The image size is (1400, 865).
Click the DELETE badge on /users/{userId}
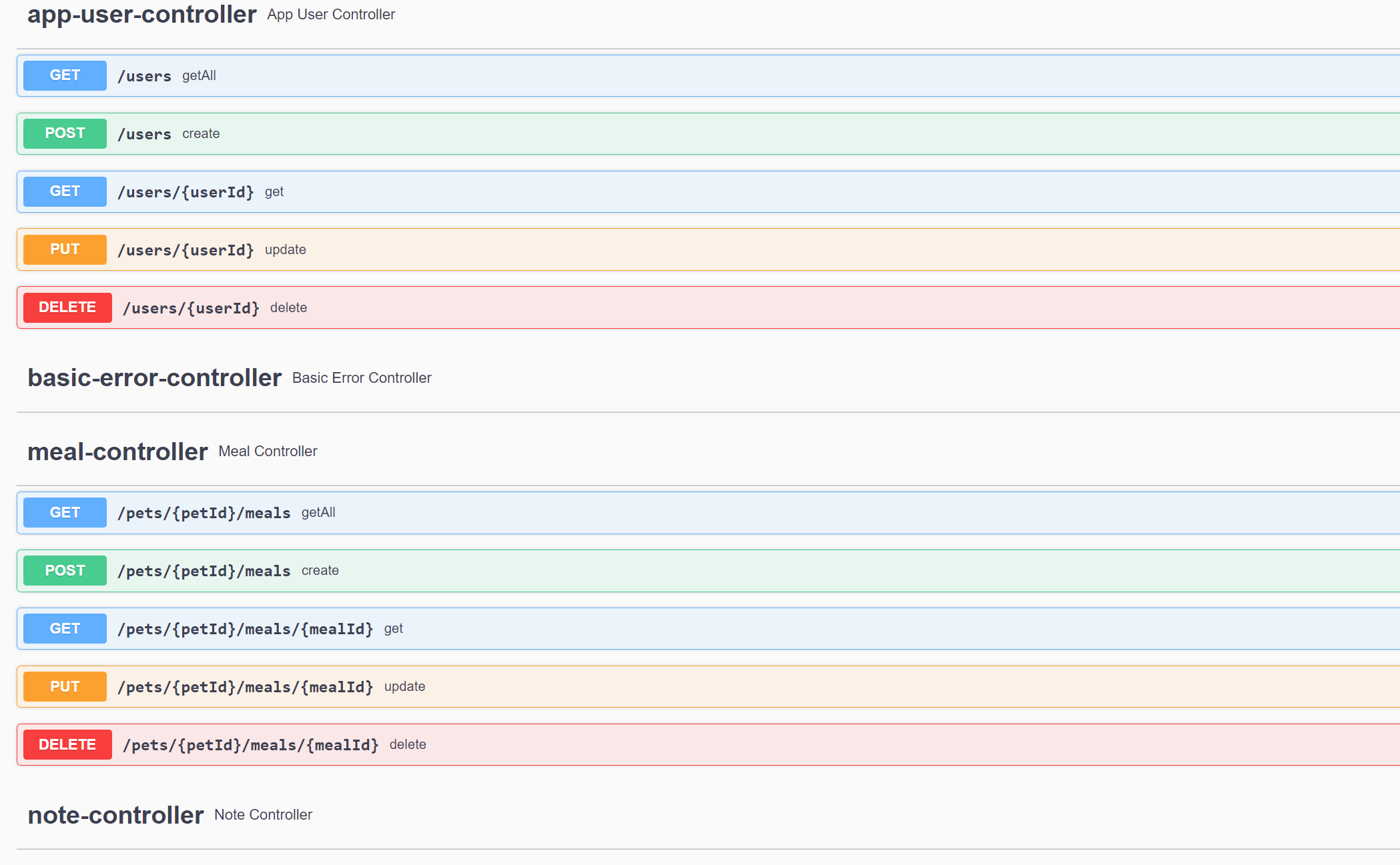[67, 307]
